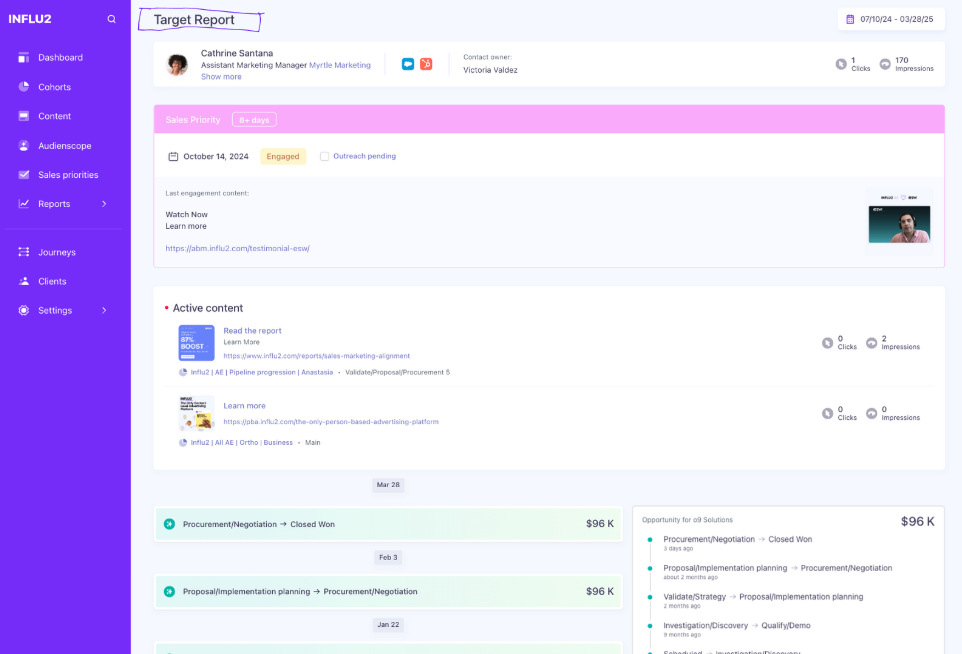Click the 87% BOOST report thumbnail

pos(196,343)
